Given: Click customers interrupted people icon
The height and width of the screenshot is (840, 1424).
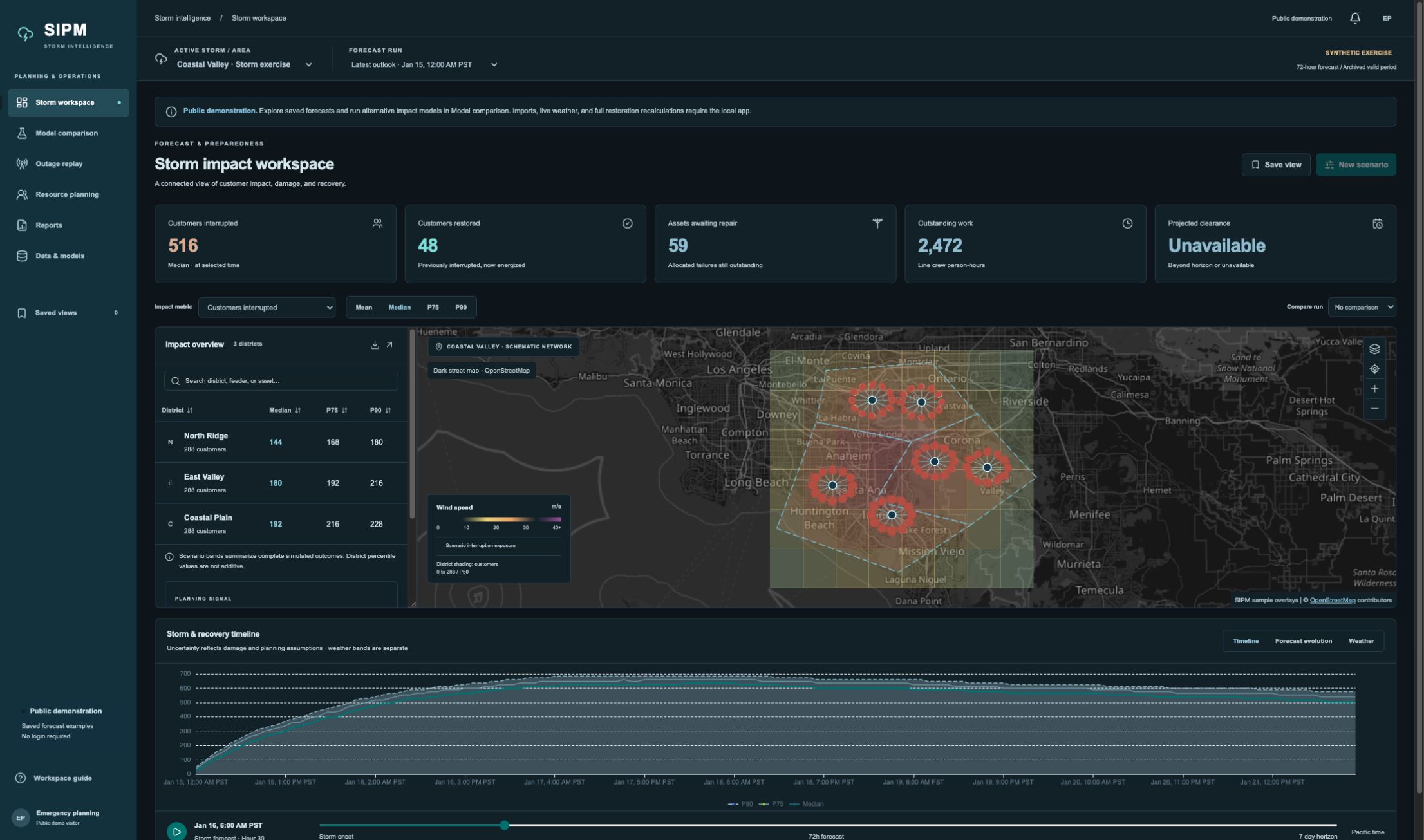Looking at the screenshot, I should point(377,223).
